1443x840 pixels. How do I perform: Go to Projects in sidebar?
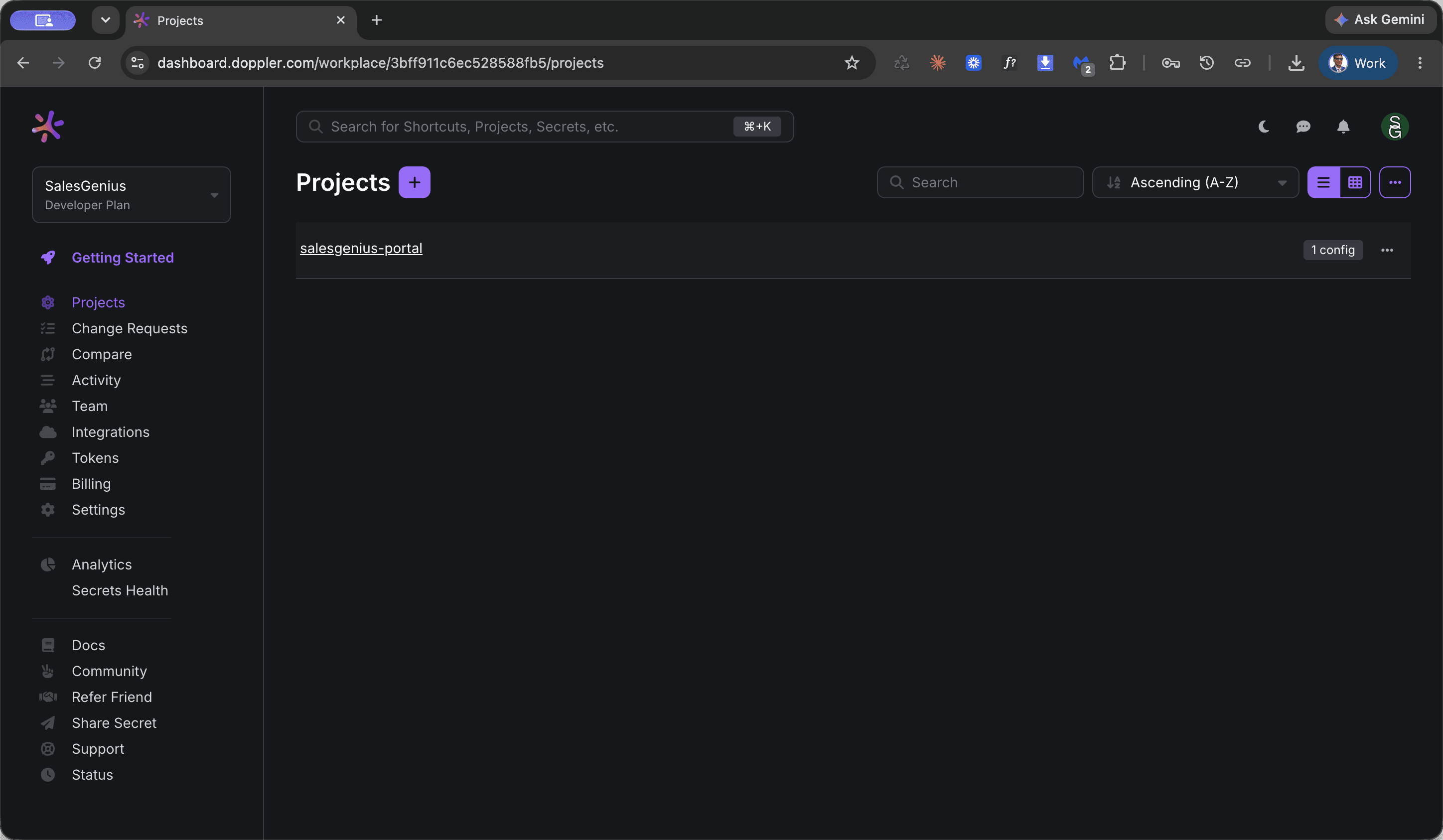click(98, 302)
